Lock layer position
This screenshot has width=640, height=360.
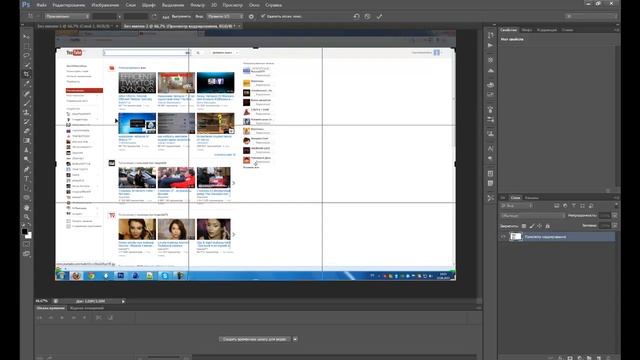(540, 226)
